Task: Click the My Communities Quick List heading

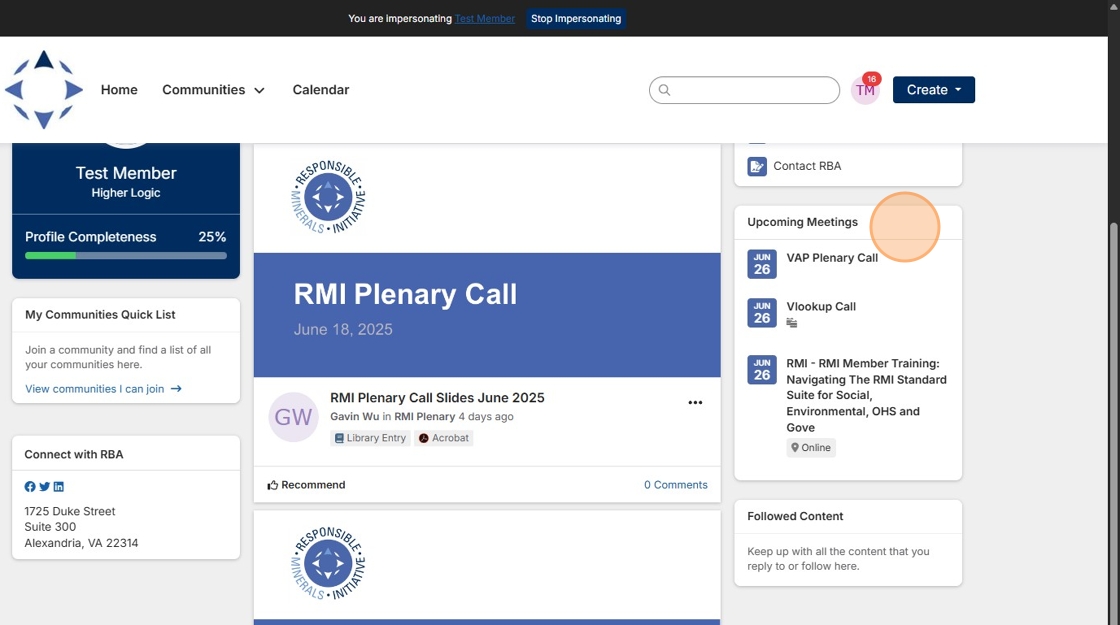Action: coord(100,315)
